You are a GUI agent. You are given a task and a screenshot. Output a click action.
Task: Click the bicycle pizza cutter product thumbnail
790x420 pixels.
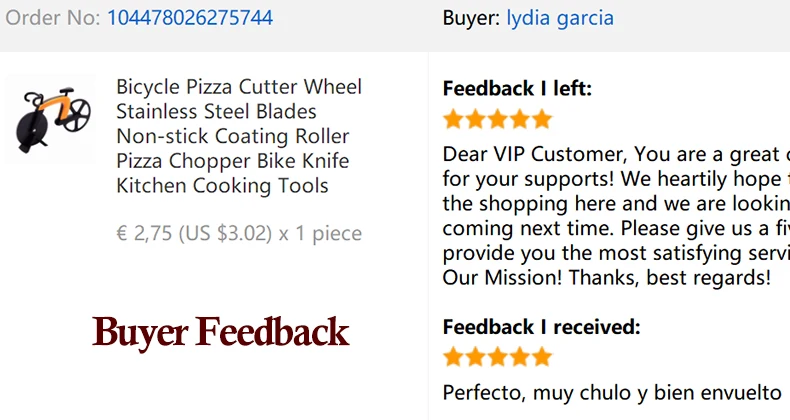click(50, 119)
